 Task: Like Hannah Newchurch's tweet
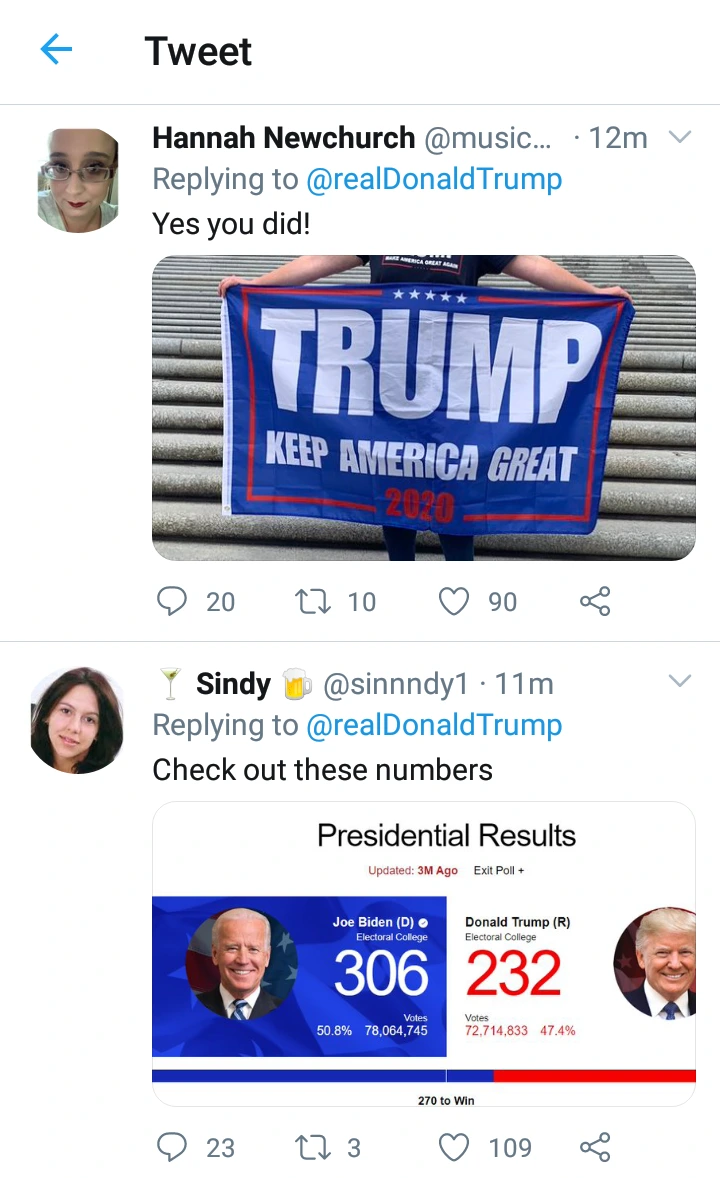pos(454,601)
